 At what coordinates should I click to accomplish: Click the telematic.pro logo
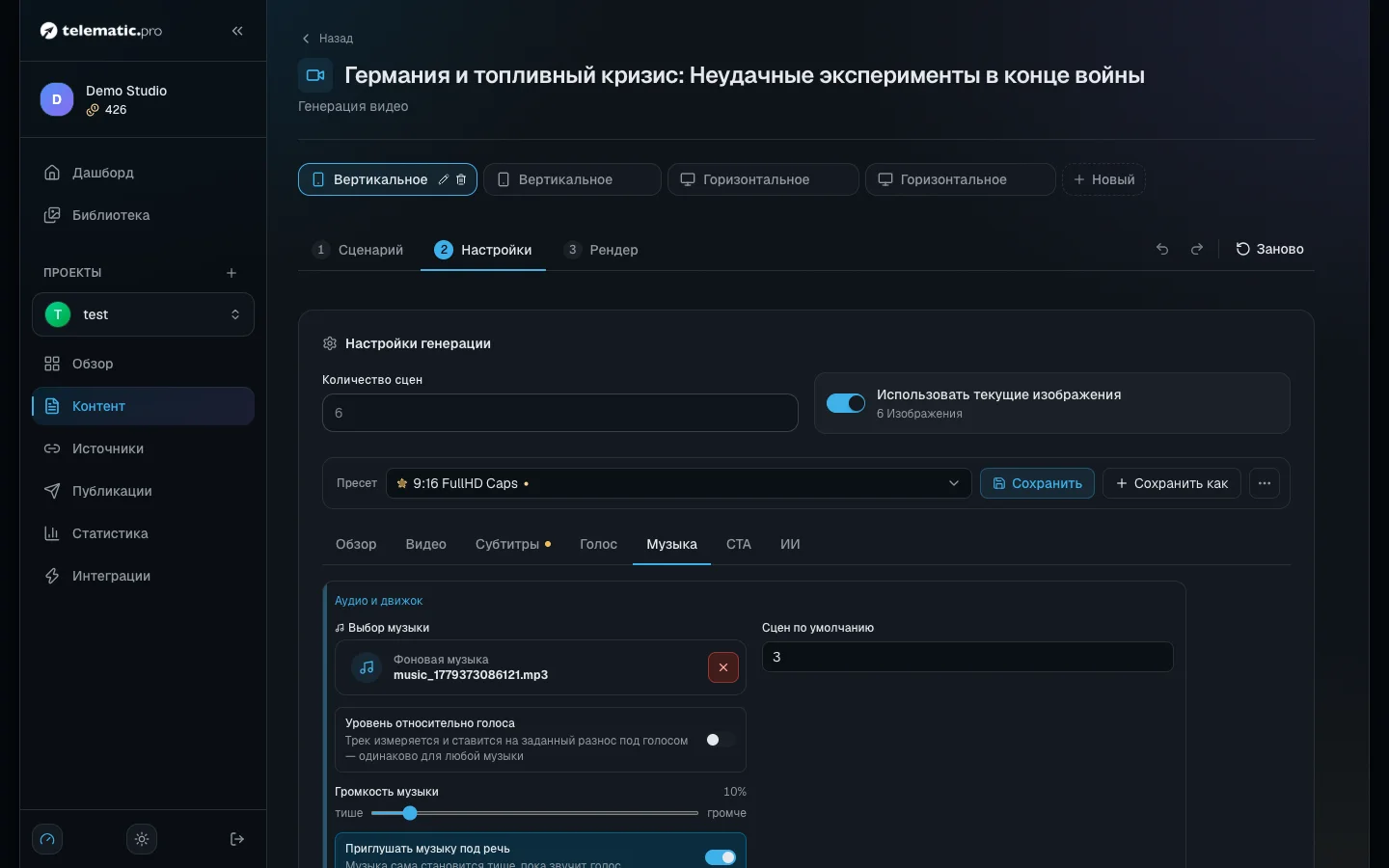[x=101, y=31]
